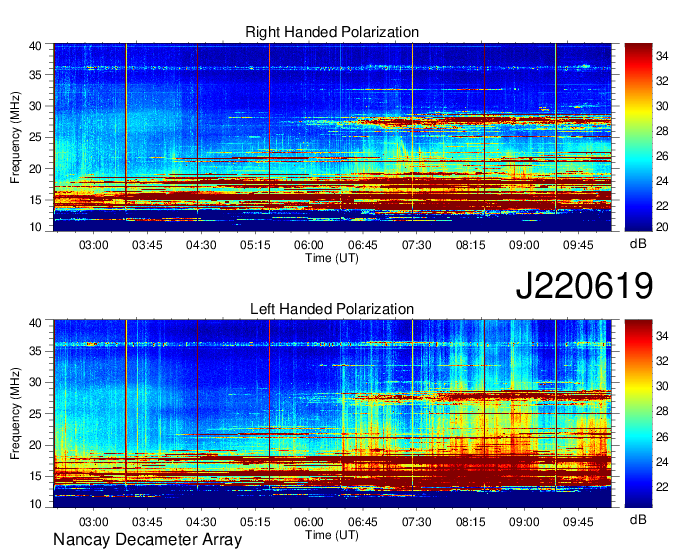Click the 15 MHz tick on Right Handed plot
The height and width of the screenshot is (552, 680).
click(35, 200)
